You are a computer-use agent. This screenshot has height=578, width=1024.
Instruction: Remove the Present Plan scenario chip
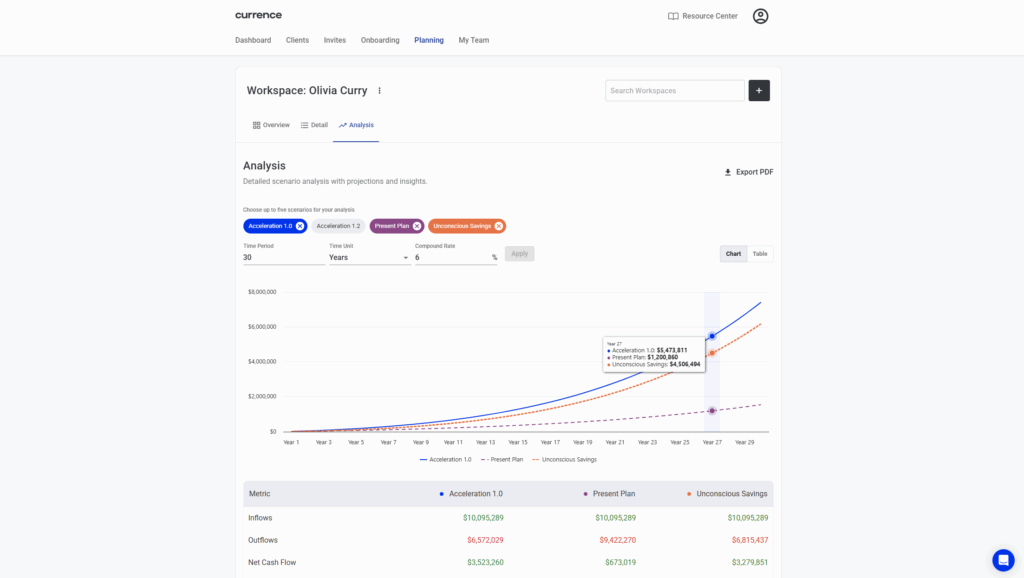point(417,226)
